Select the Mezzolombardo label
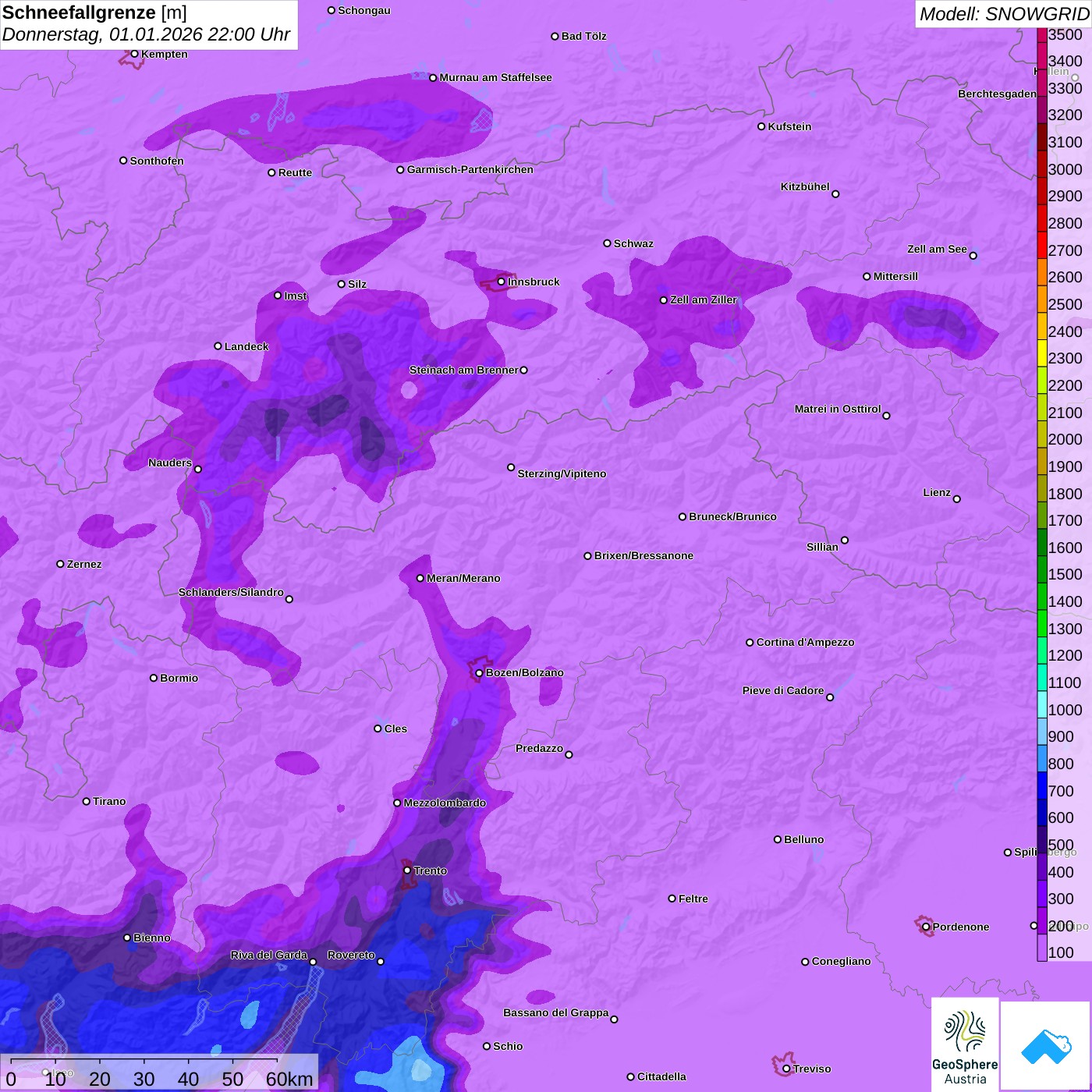The height and width of the screenshot is (1092, 1092). point(445,803)
